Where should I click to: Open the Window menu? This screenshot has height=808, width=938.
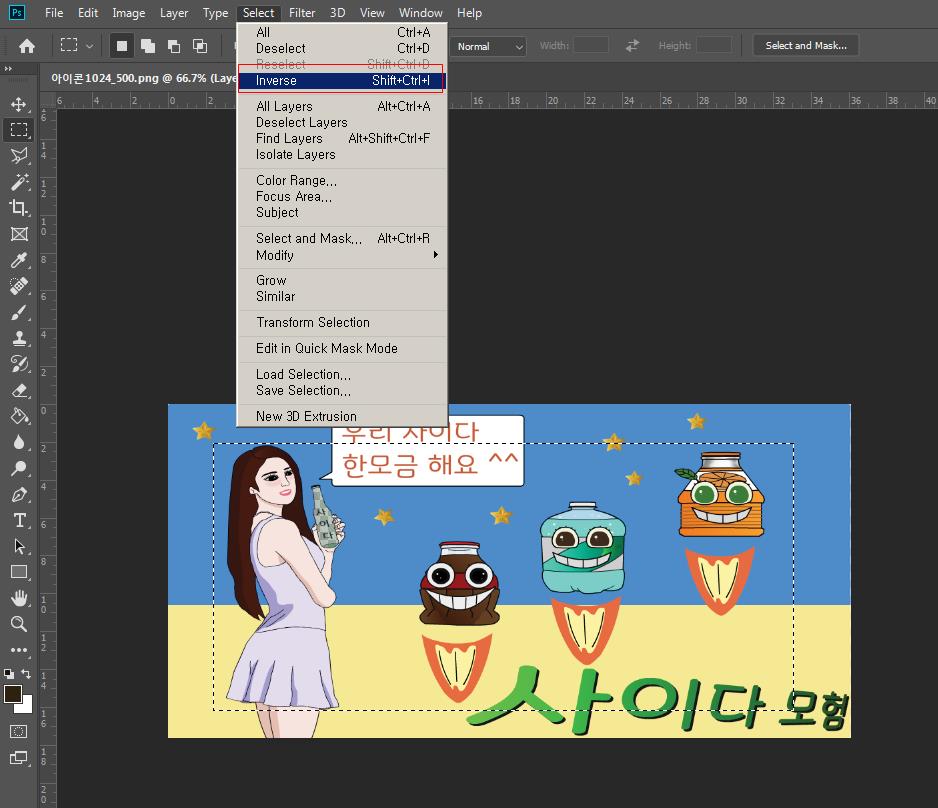(421, 13)
